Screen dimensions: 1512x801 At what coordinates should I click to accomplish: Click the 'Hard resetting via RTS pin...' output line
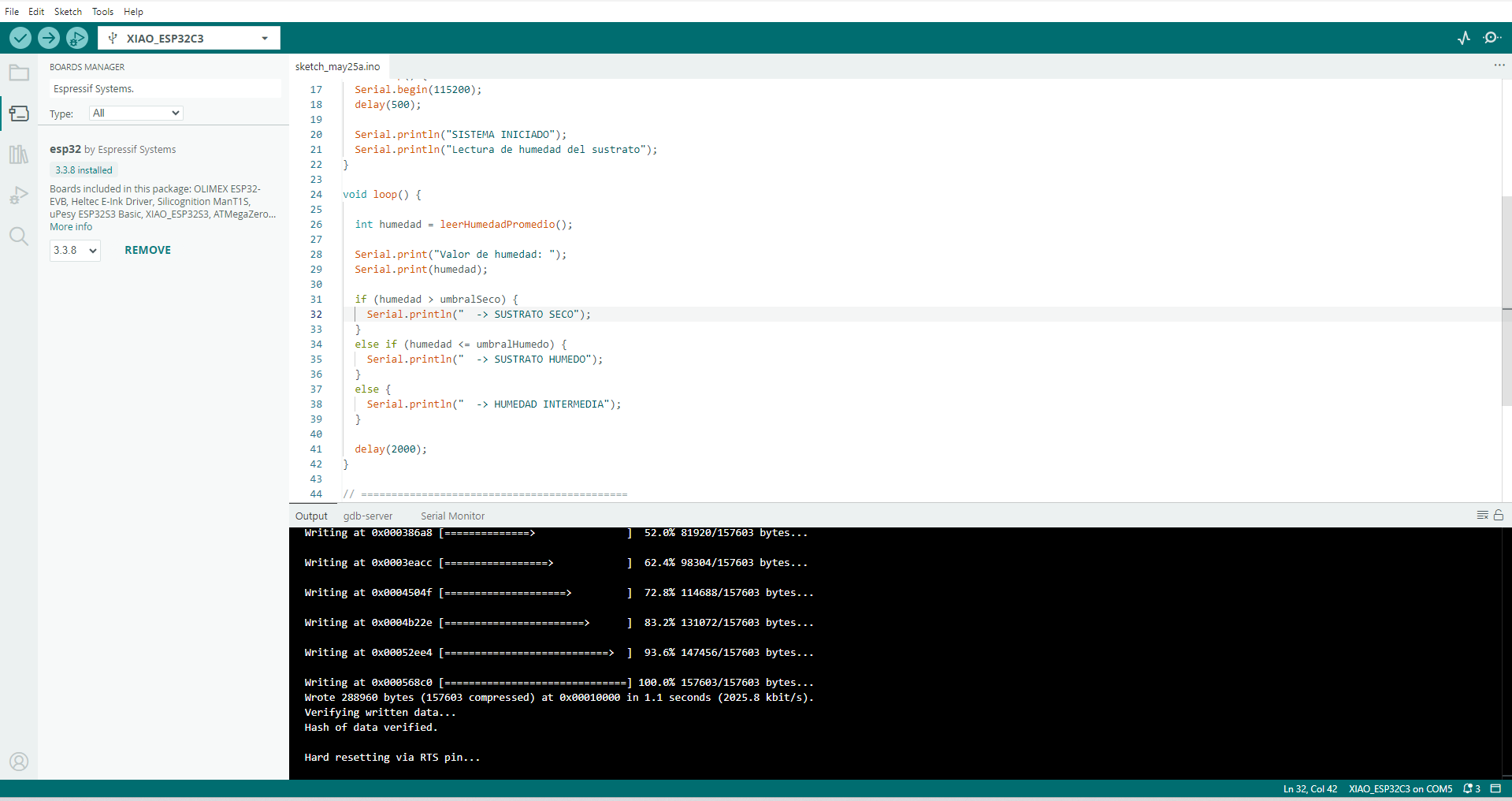(392, 757)
